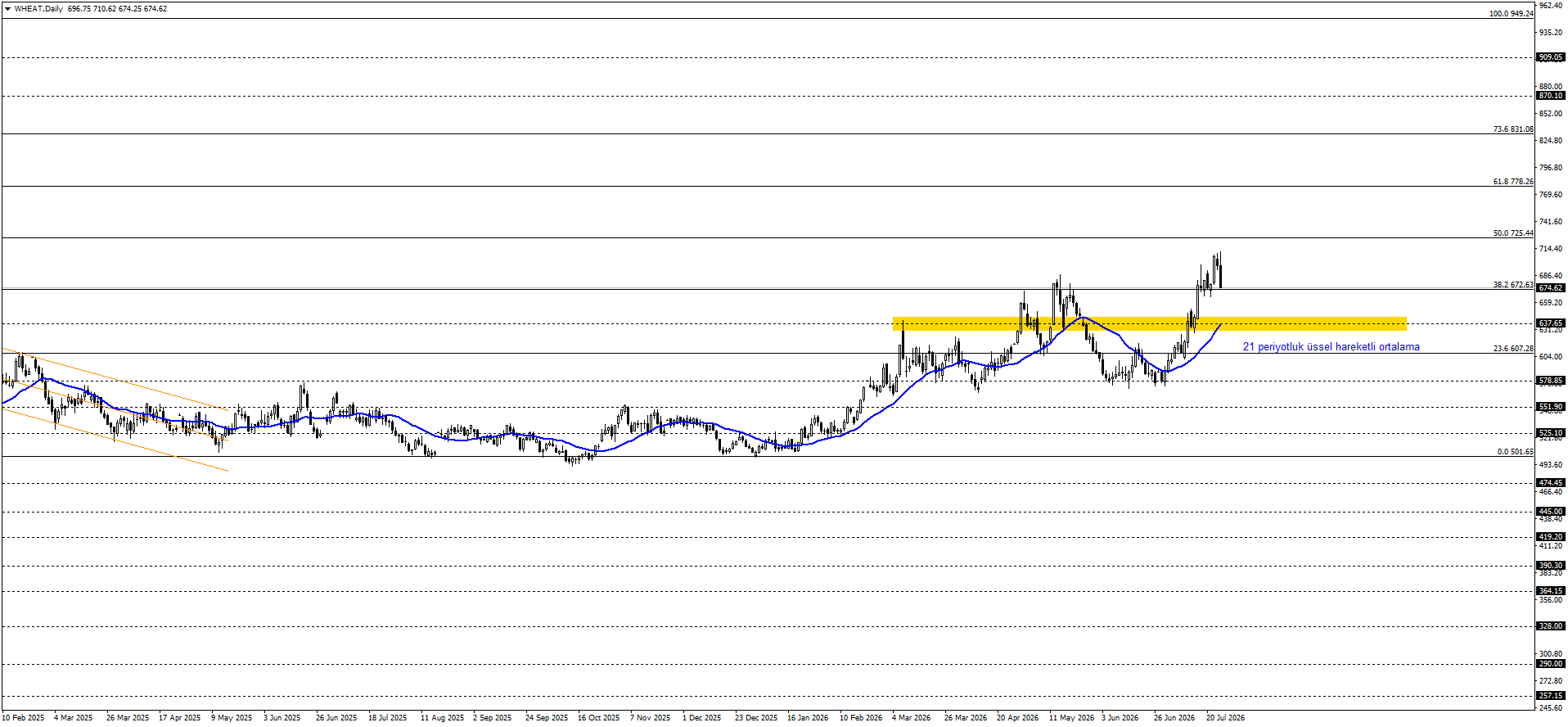This screenshot has width=1568, height=727.
Task: Click the 20 Jul 2026 date label
Action: (1225, 718)
